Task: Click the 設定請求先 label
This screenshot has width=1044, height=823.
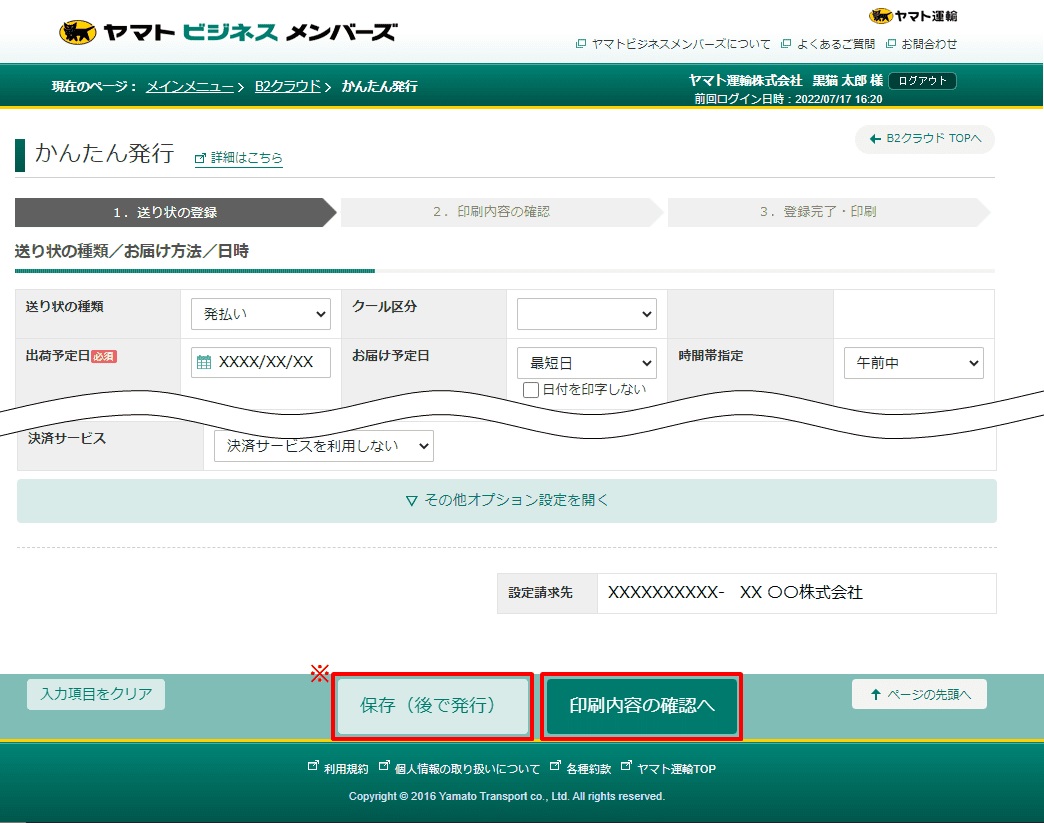Action: (x=540, y=593)
